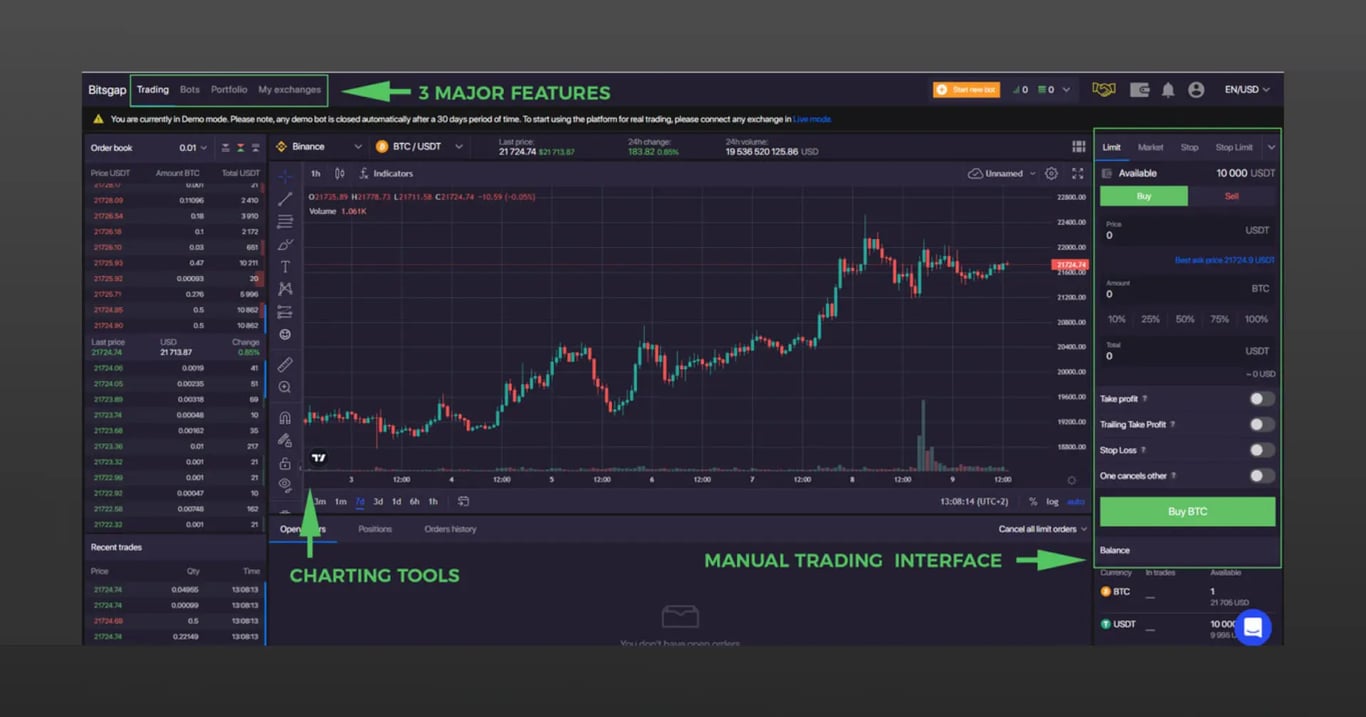Image resolution: width=1366 pixels, height=717 pixels.
Task: Open the notifications bell
Action: [x=1168, y=89]
